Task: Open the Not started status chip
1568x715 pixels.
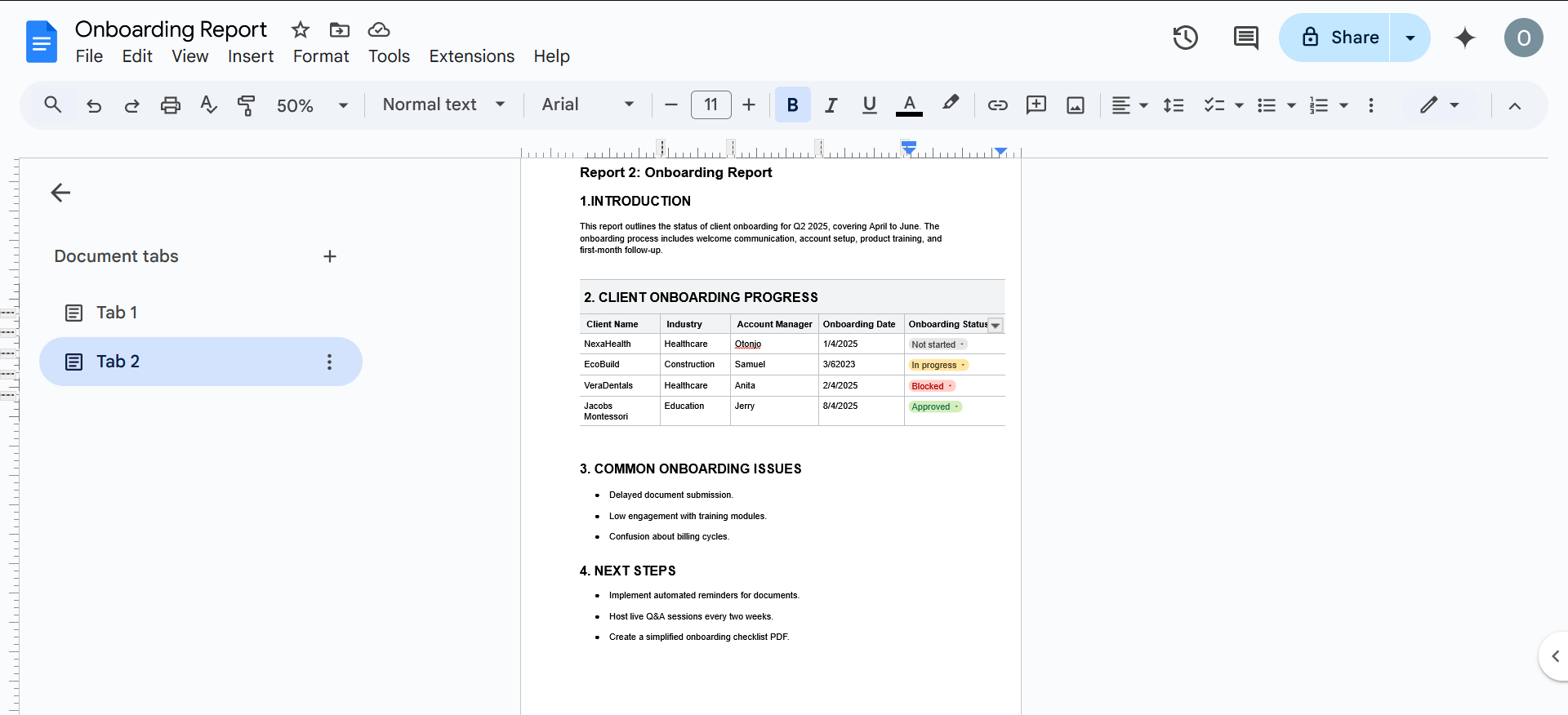Action: 938,344
